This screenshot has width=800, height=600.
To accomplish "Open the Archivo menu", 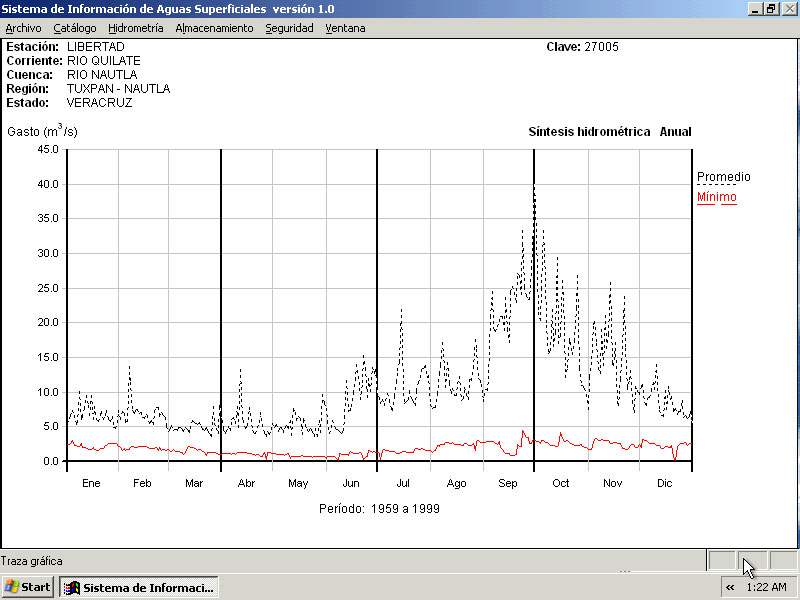I will pyautogui.click(x=24, y=28).
